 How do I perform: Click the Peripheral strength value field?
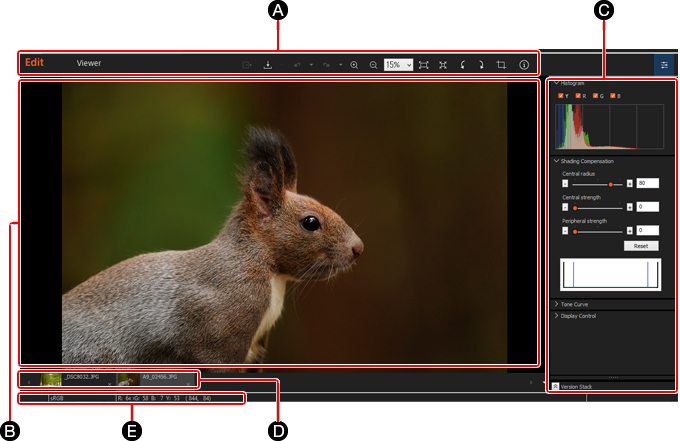(647, 230)
